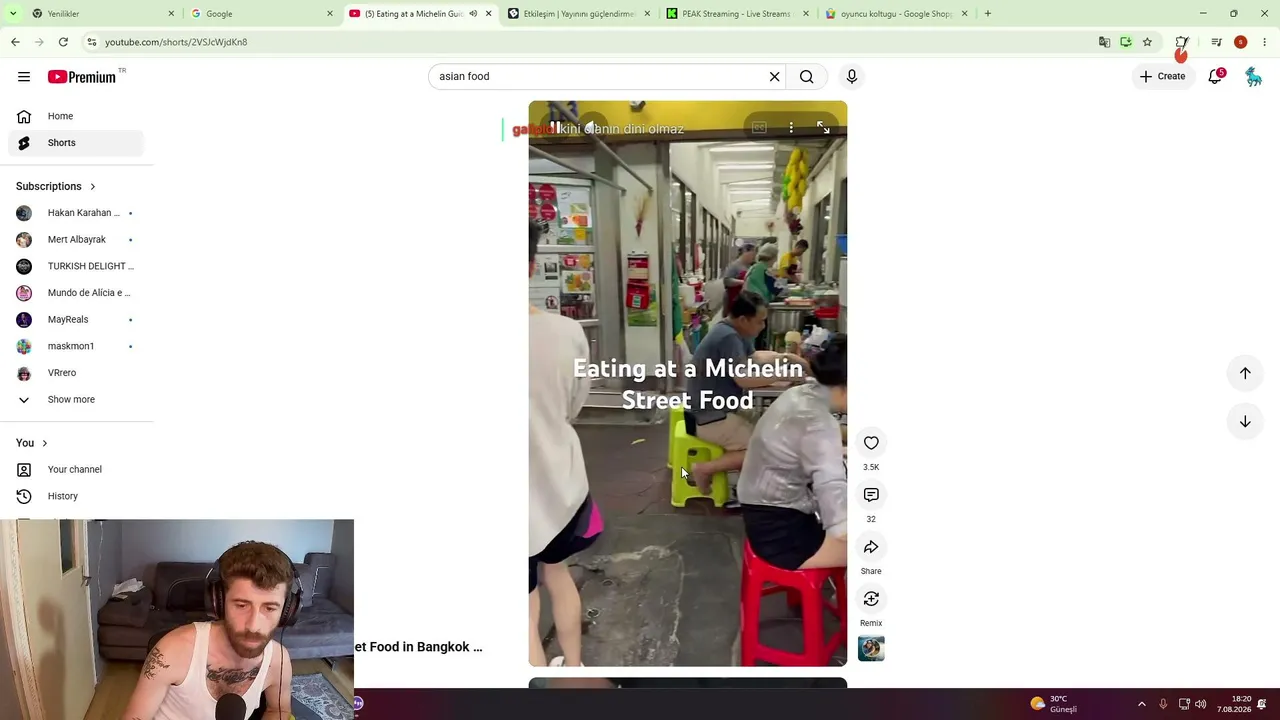Screen dimensions: 1280x720
Task: Open browser extensions puzzle icon
Action: click(1182, 42)
